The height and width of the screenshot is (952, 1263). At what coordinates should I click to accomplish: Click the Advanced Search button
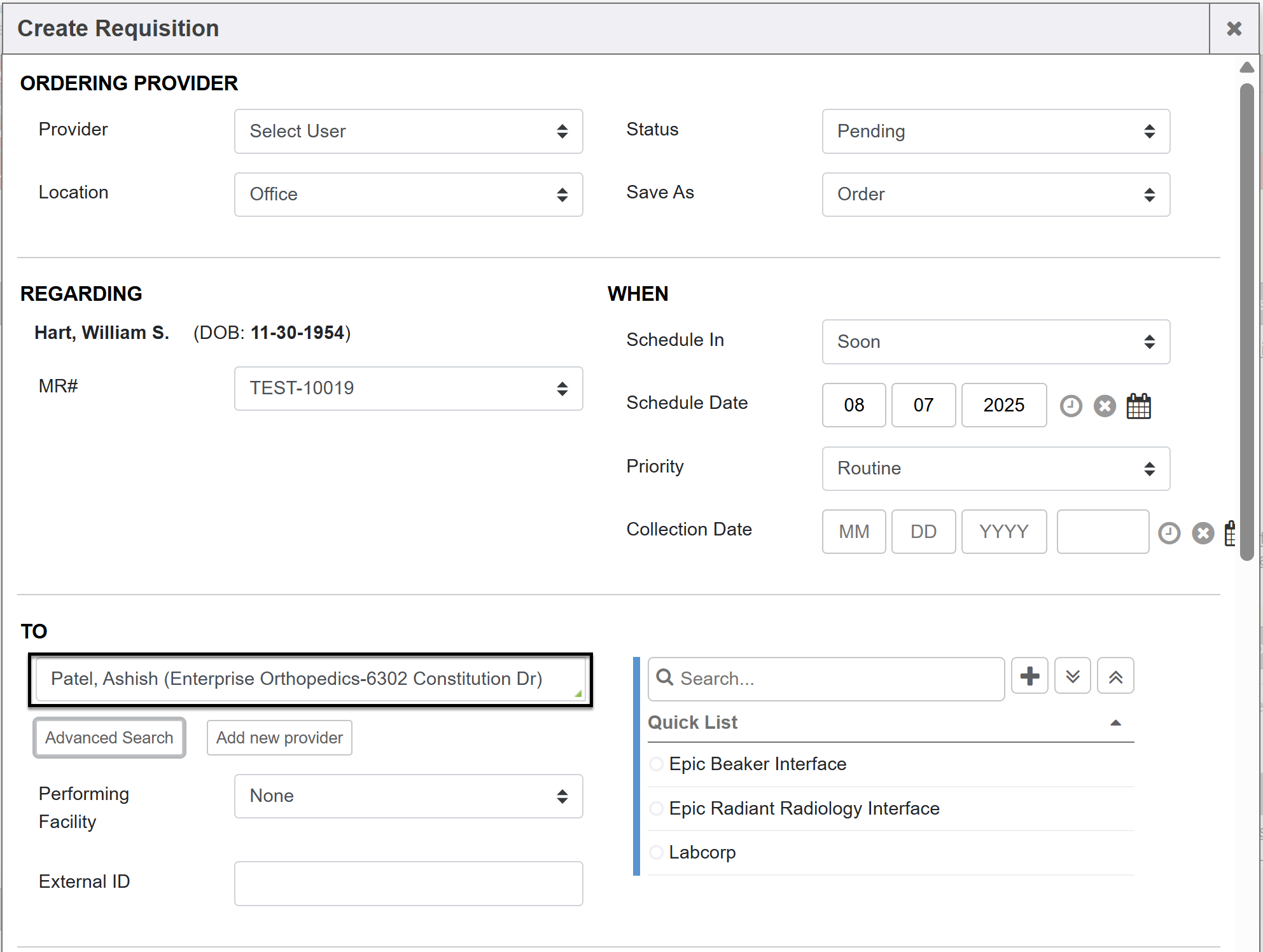[x=109, y=738]
